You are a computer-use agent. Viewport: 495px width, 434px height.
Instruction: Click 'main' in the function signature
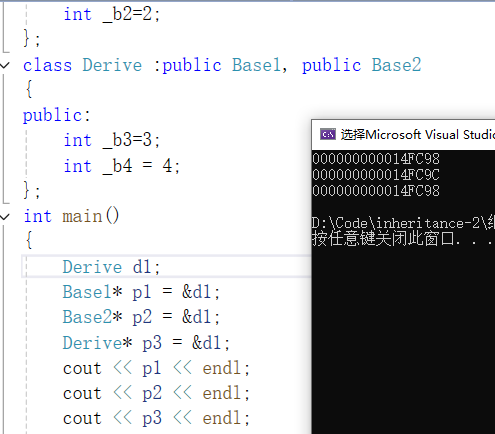pyautogui.click(x=82, y=216)
